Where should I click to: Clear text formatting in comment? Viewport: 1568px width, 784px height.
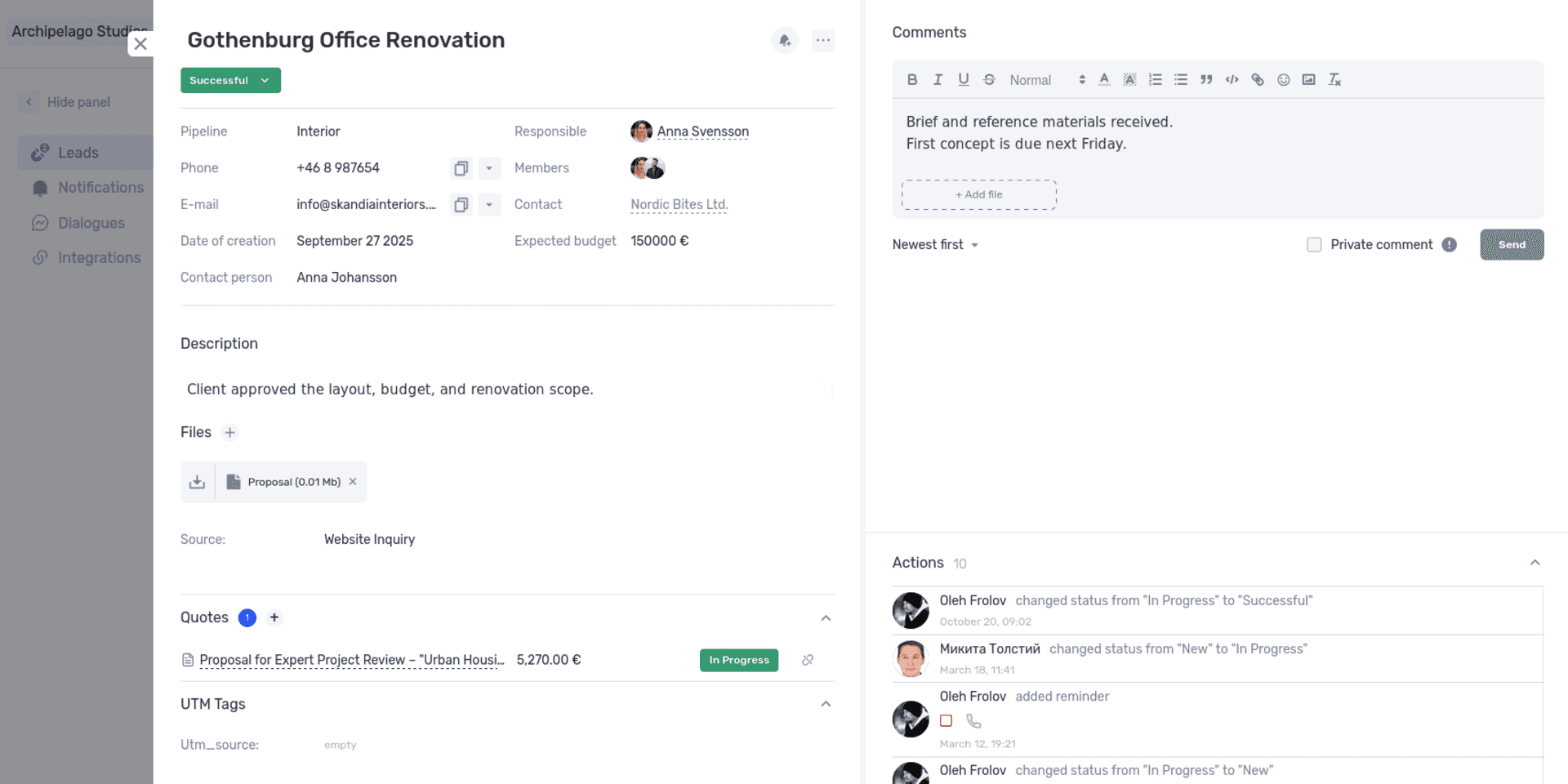click(x=1334, y=79)
